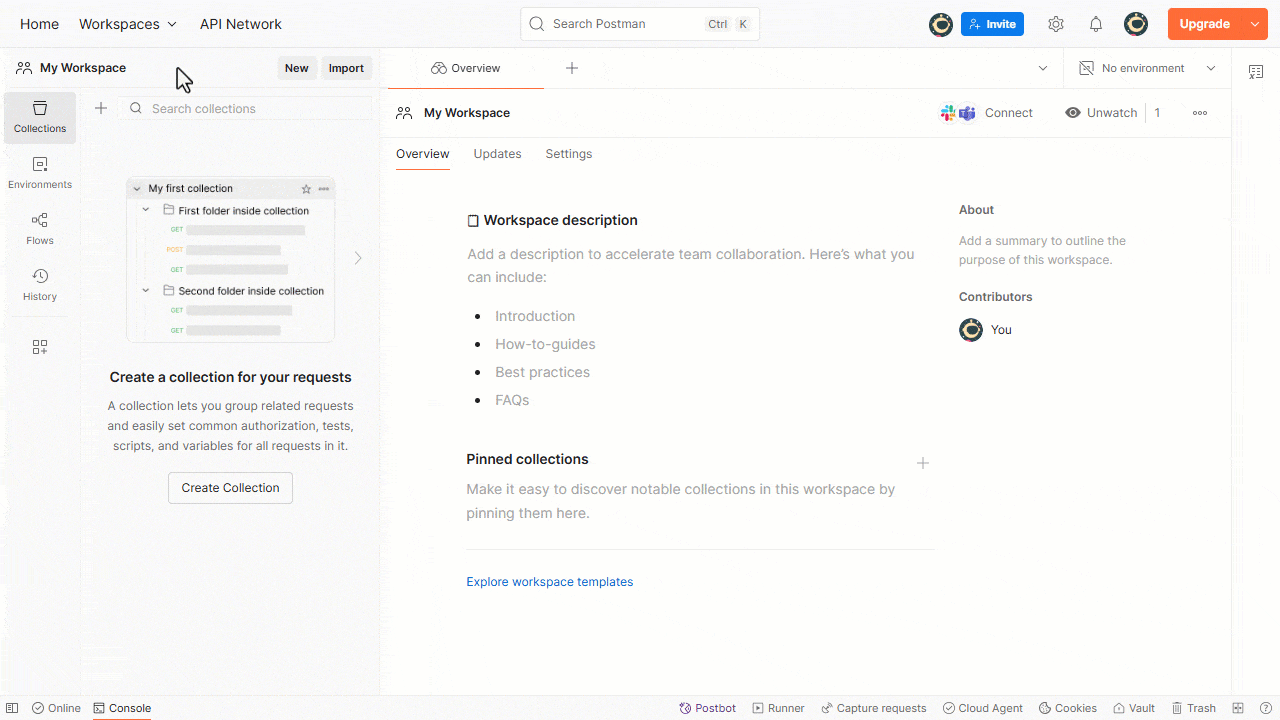Screen dimensions: 1280x720
Task: Open the Environments sidebar panel
Action: click(40, 174)
